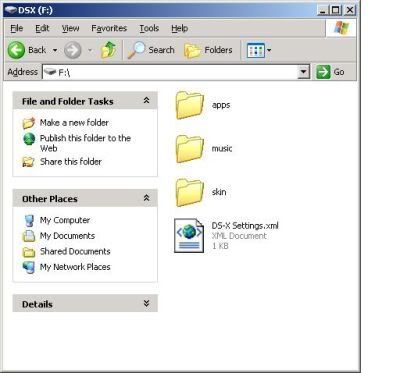The image size is (400, 373).
Task: Click the Details header title
Action: coord(37,304)
